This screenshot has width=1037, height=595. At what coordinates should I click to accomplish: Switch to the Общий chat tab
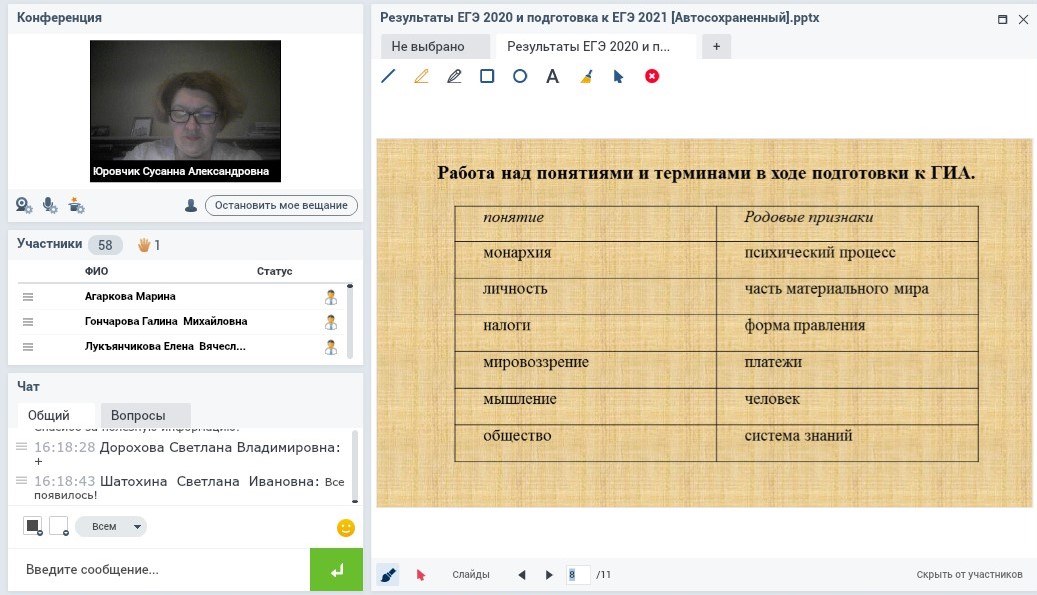(x=56, y=415)
